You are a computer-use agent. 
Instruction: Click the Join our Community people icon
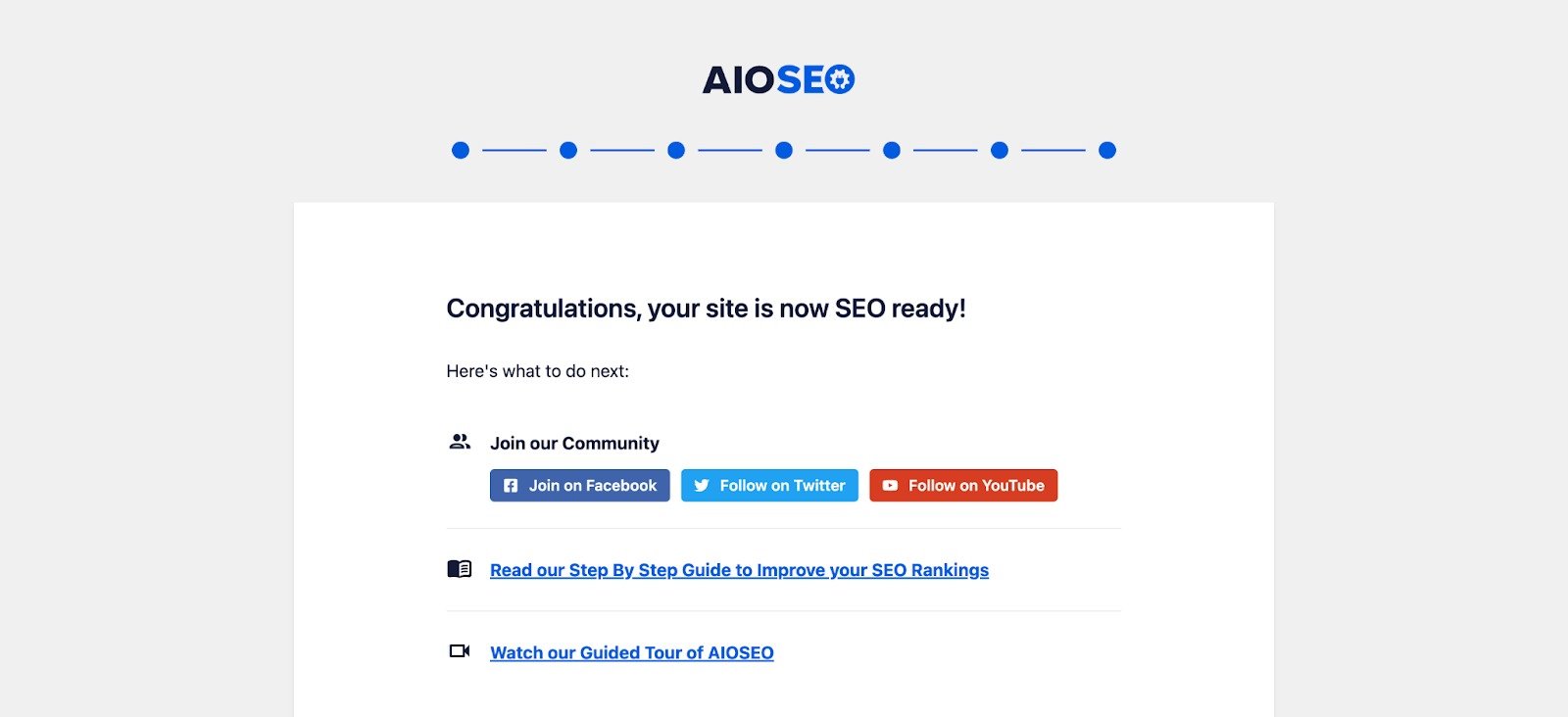point(460,442)
